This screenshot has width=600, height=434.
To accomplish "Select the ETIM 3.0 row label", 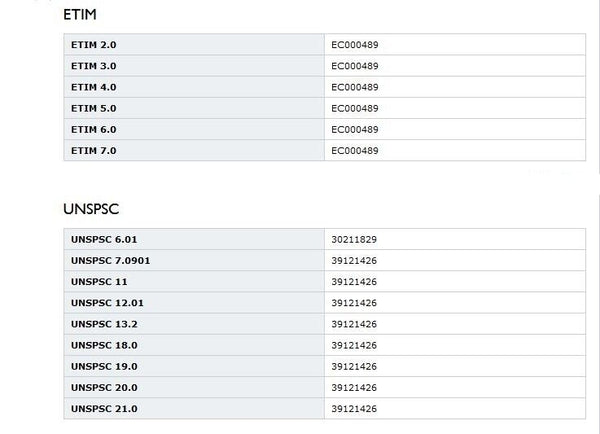I will point(94,66).
